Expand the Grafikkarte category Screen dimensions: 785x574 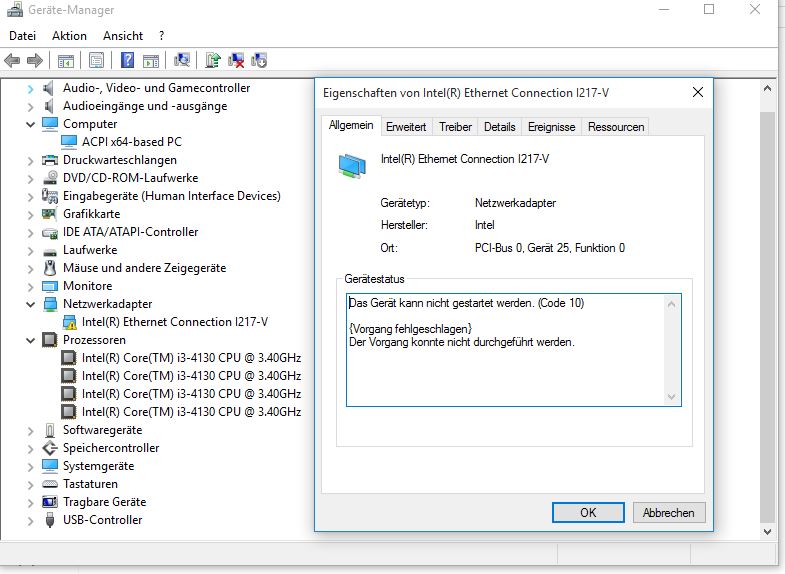coord(30,214)
